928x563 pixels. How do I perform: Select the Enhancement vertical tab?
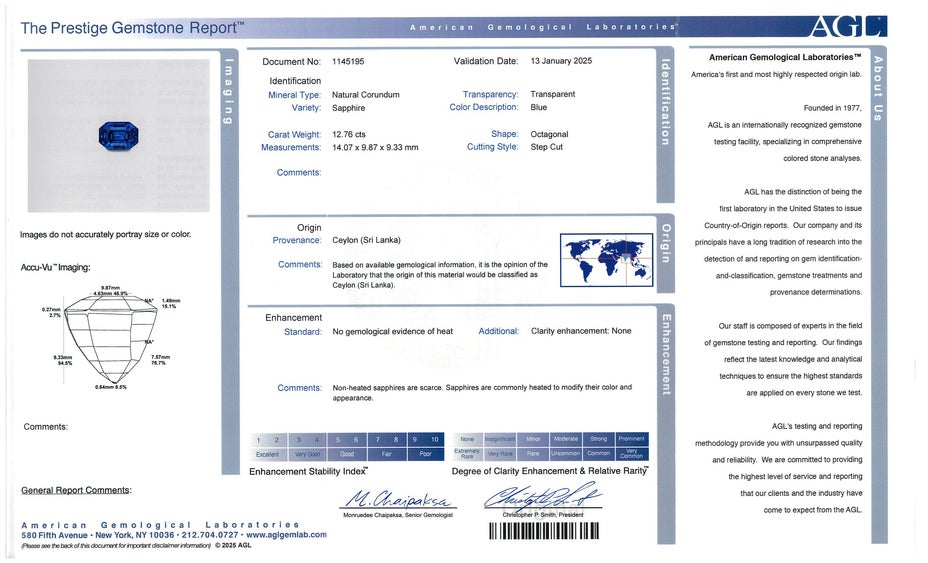pyautogui.click(x=664, y=354)
